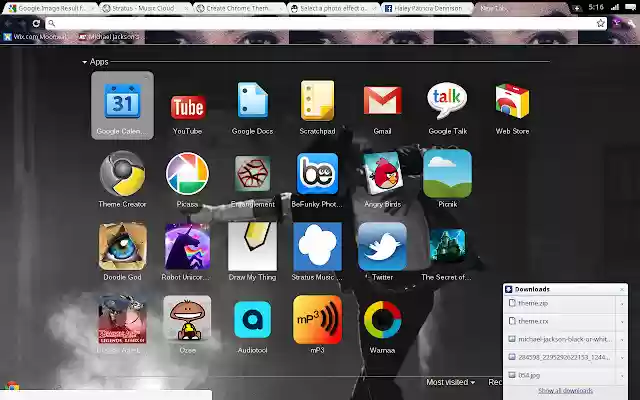Switch to Select a photo effect tab
The height and width of the screenshot is (400, 640).
coord(333,8)
